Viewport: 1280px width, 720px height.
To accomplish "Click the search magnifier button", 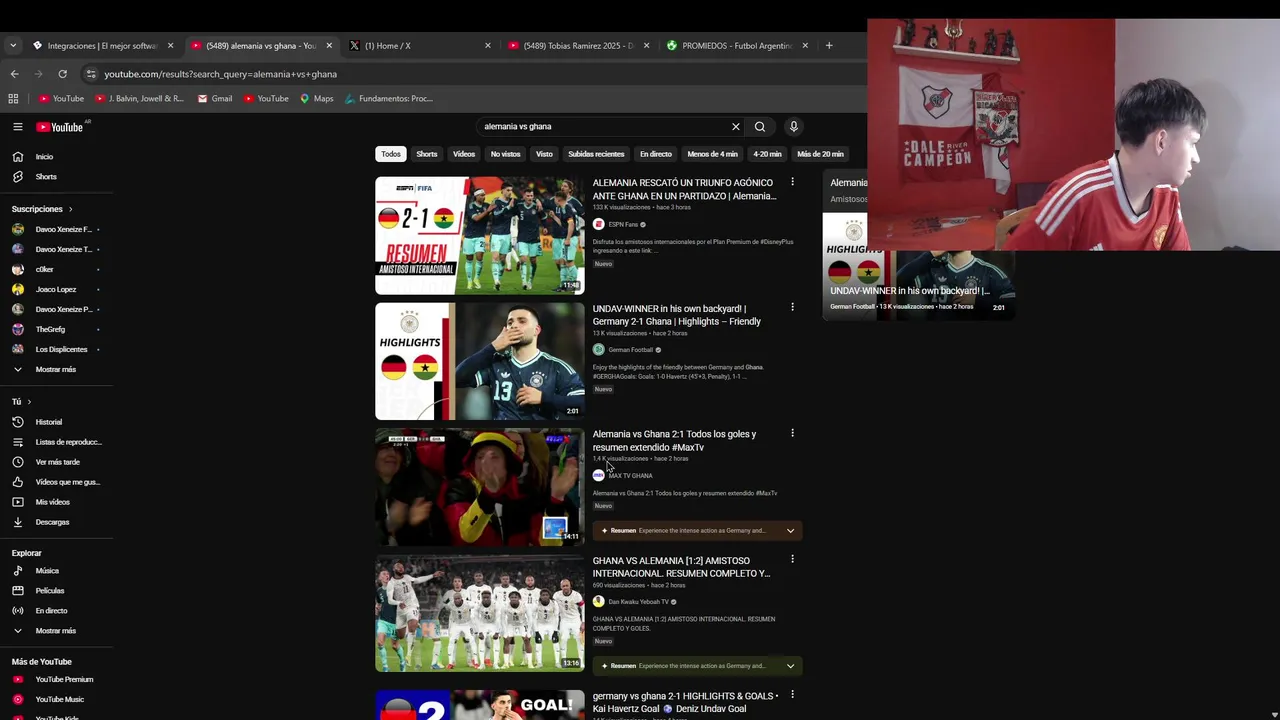I will [x=760, y=127].
